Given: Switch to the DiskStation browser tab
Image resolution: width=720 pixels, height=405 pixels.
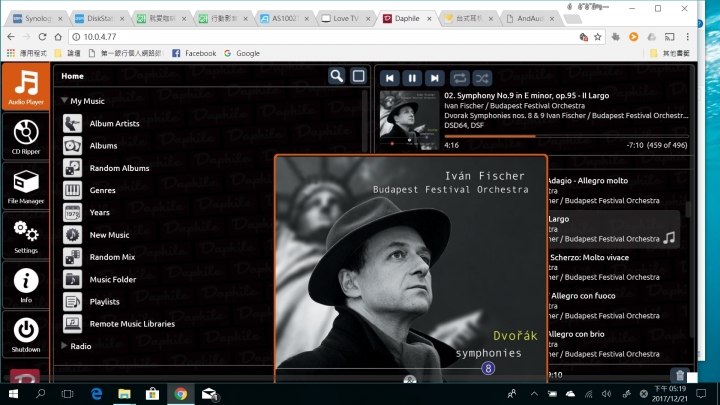Looking at the screenshot, I should (x=100, y=18).
